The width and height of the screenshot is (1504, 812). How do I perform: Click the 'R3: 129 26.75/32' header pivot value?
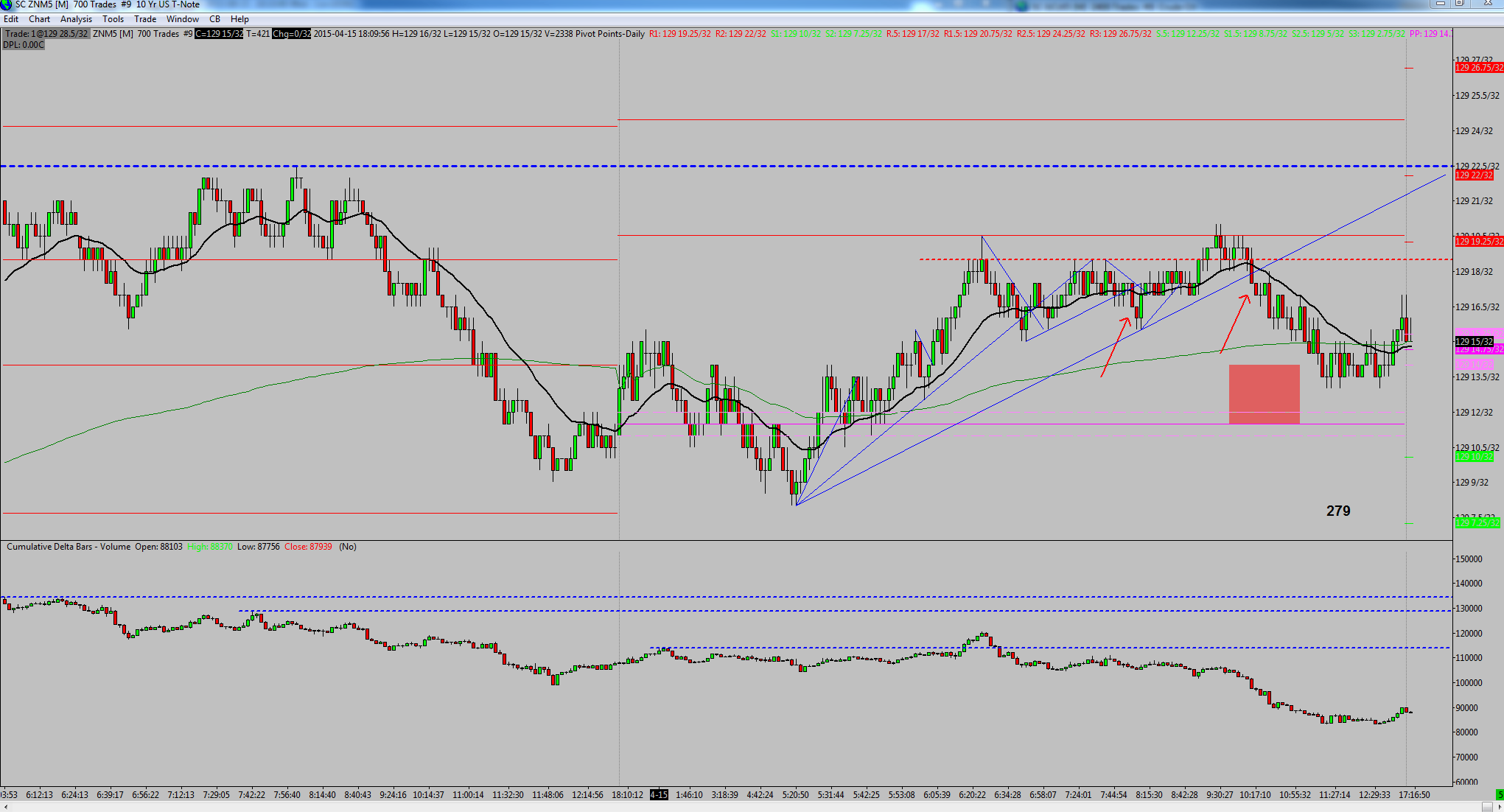coord(1121,34)
